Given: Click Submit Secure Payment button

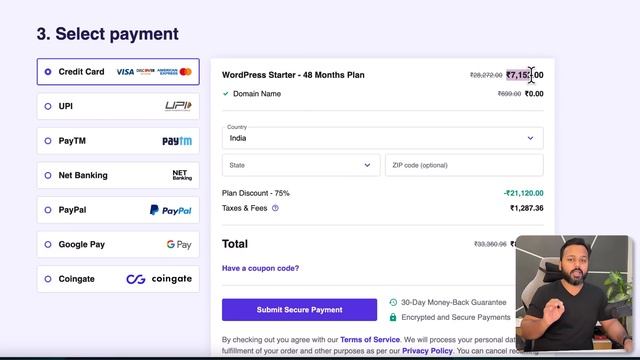Looking at the screenshot, I should pyautogui.click(x=299, y=310).
